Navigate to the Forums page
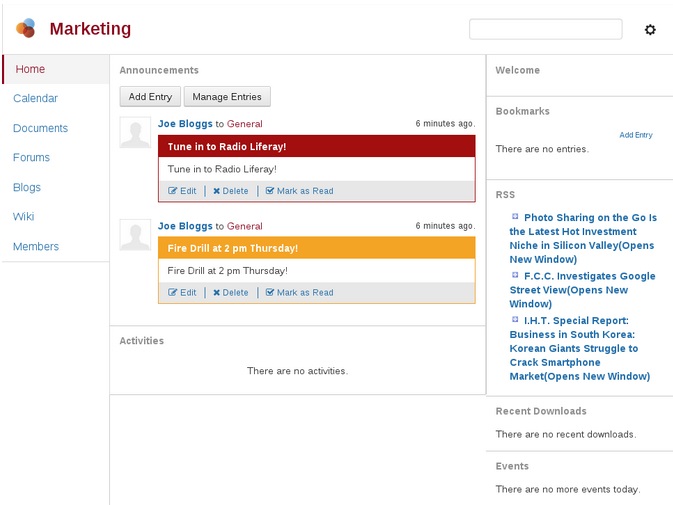Viewport: 673px width, 505px height. [x=31, y=158]
